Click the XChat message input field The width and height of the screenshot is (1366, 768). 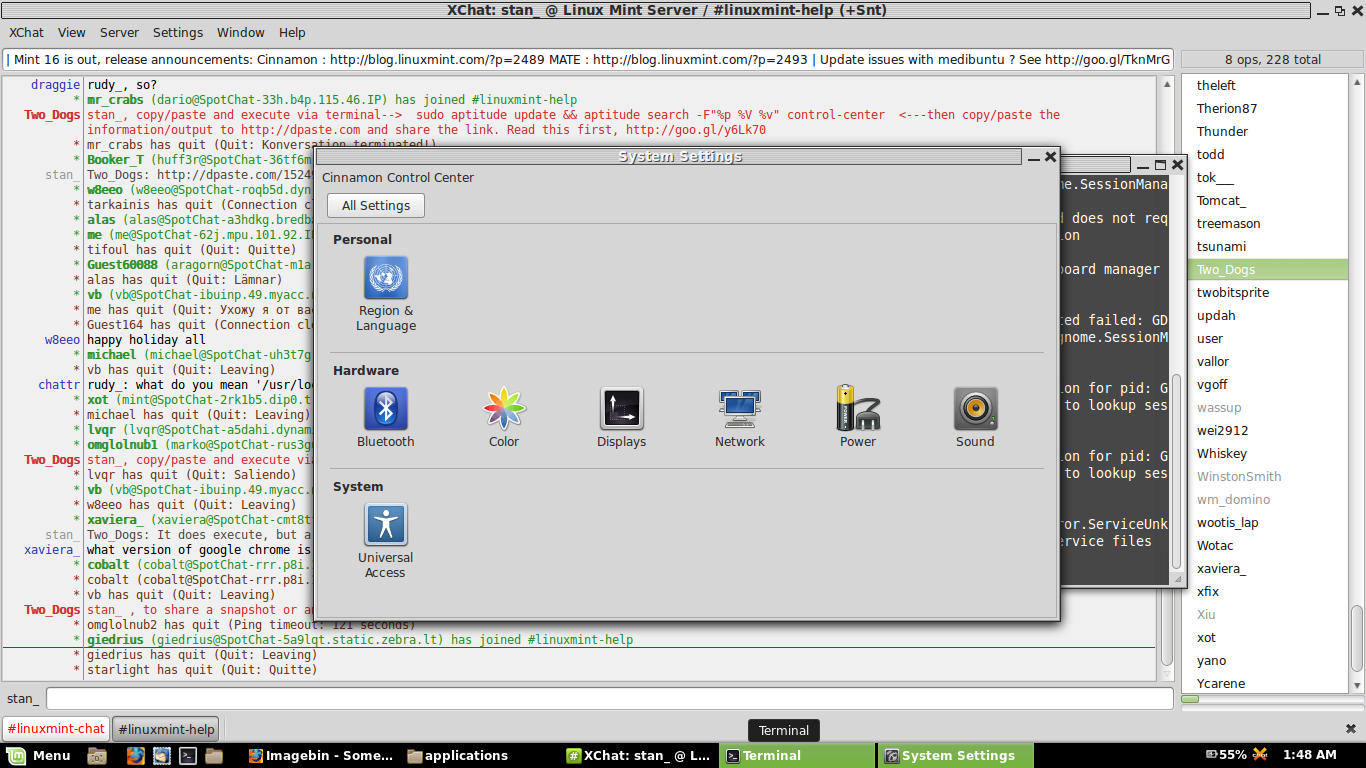(609, 698)
